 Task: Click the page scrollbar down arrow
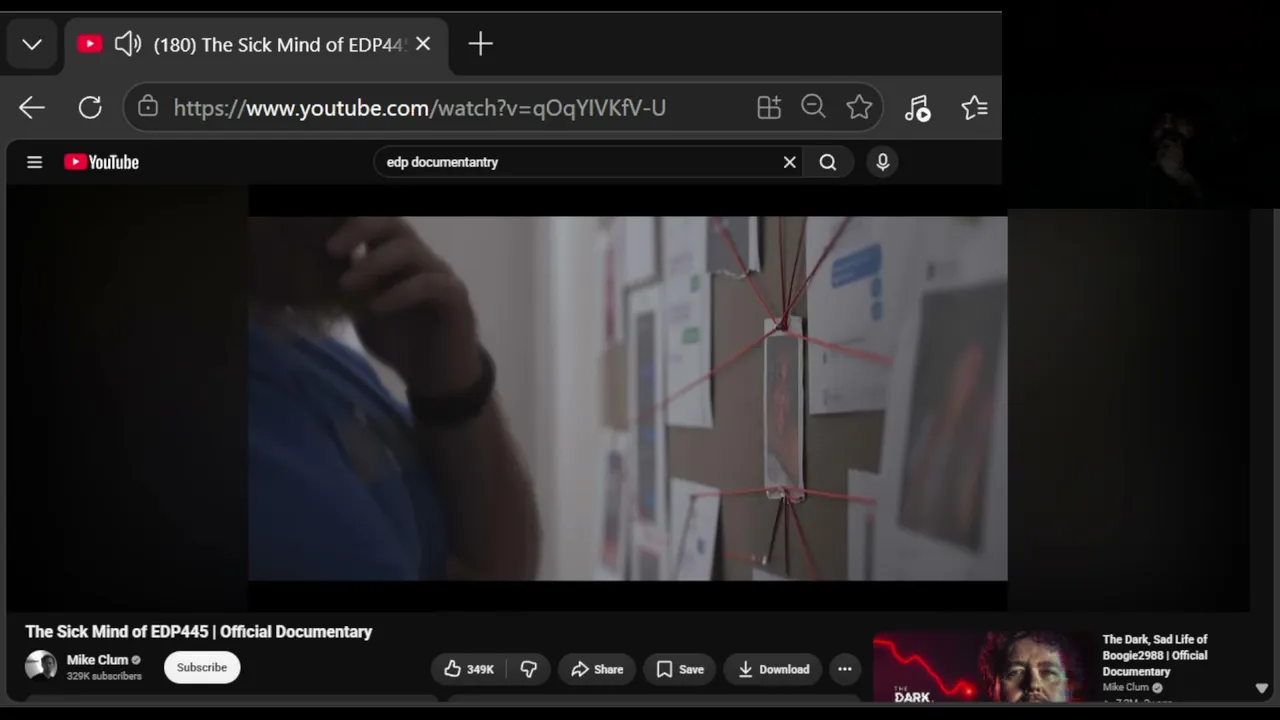[1262, 688]
